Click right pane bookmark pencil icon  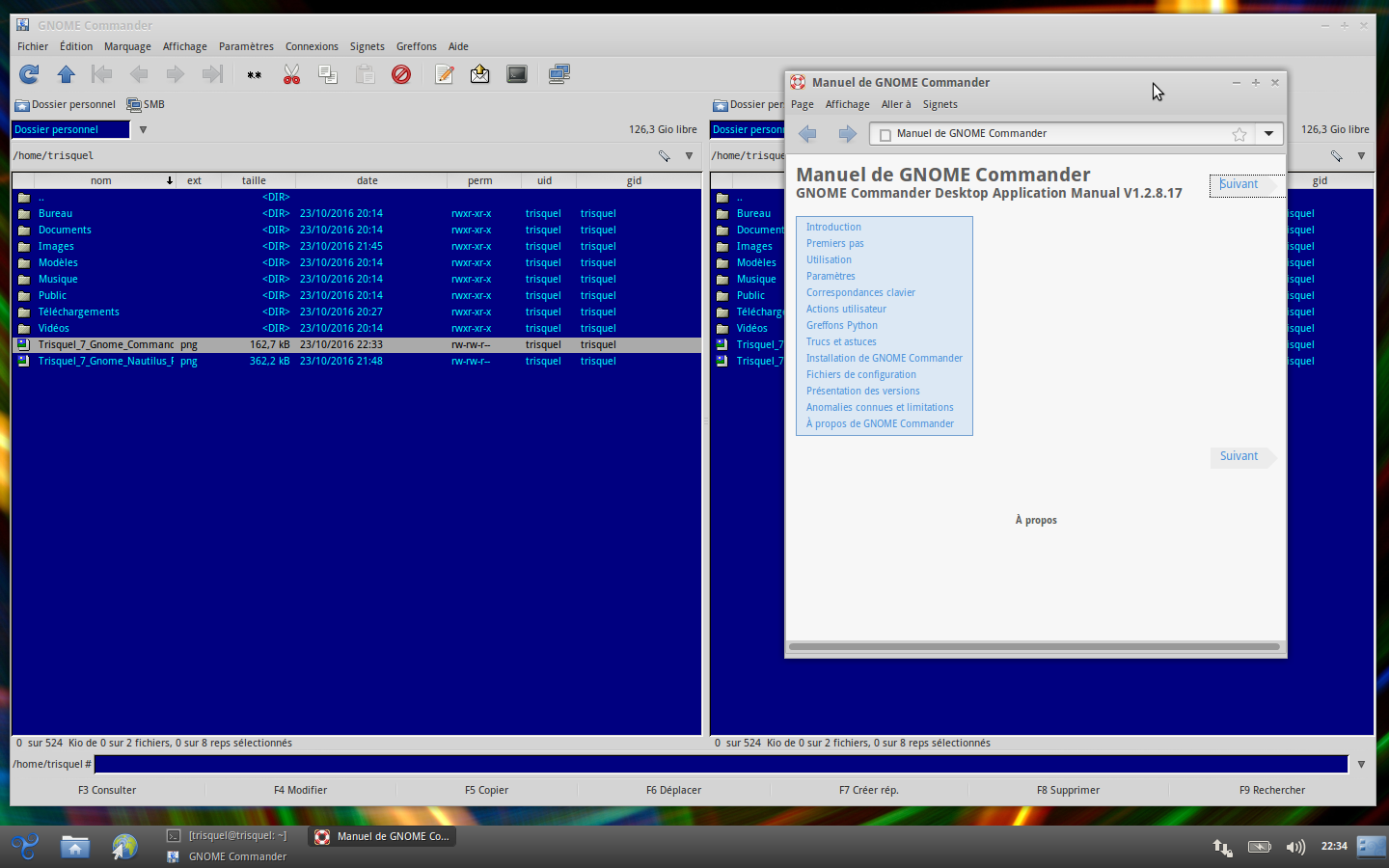1336,155
